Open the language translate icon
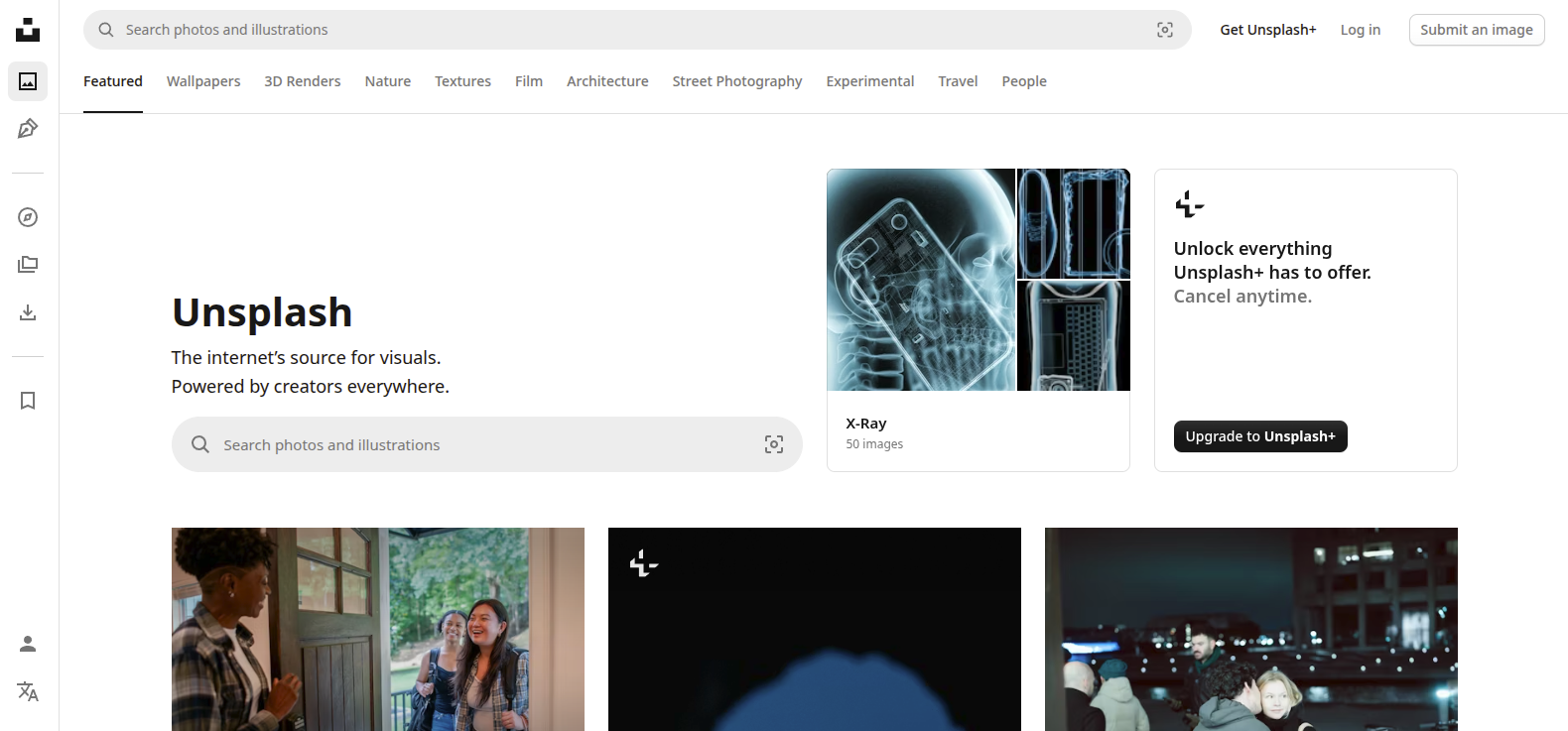The image size is (1568, 731). (x=28, y=691)
